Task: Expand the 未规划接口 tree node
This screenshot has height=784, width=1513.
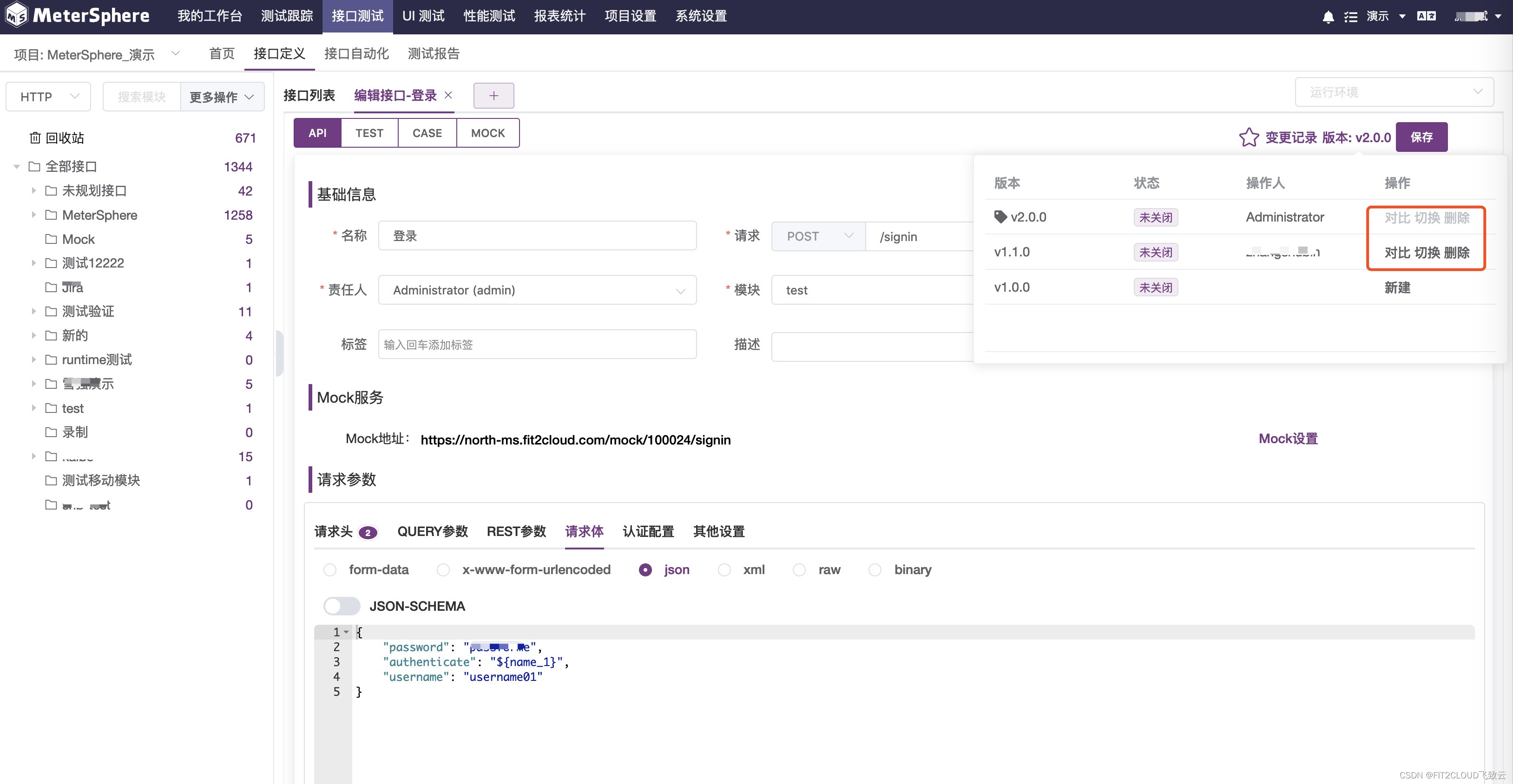Action: click(x=33, y=190)
